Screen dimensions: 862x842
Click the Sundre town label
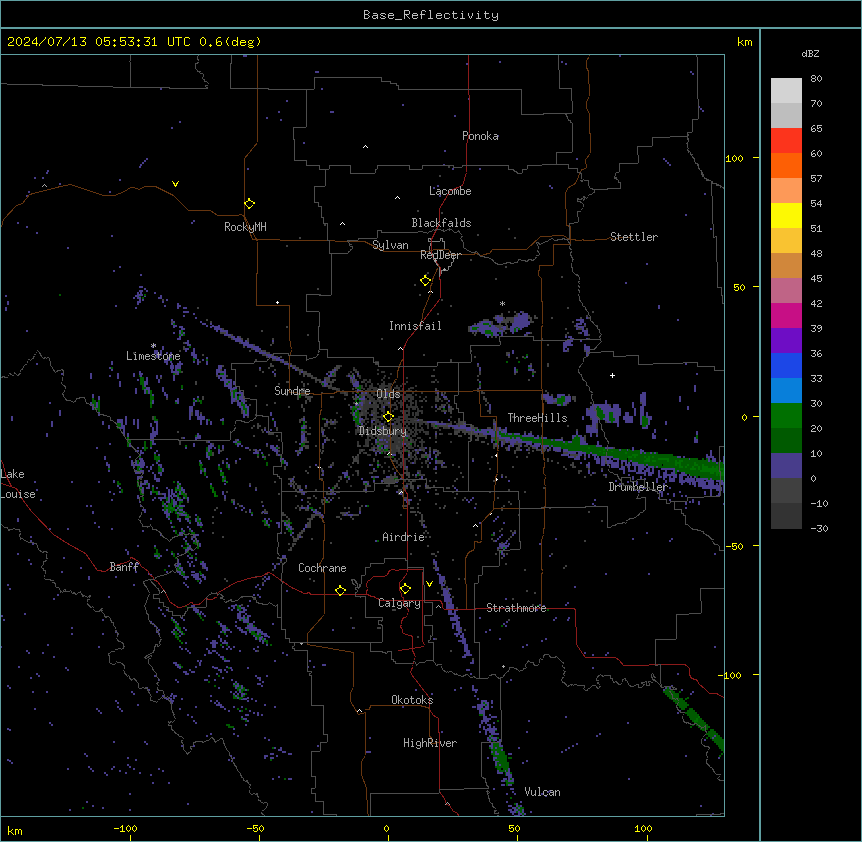tap(292, 391)
